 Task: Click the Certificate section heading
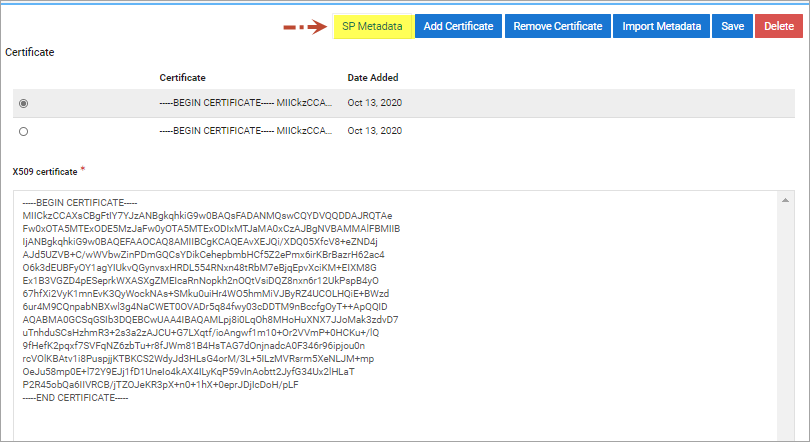coord(29,50)
